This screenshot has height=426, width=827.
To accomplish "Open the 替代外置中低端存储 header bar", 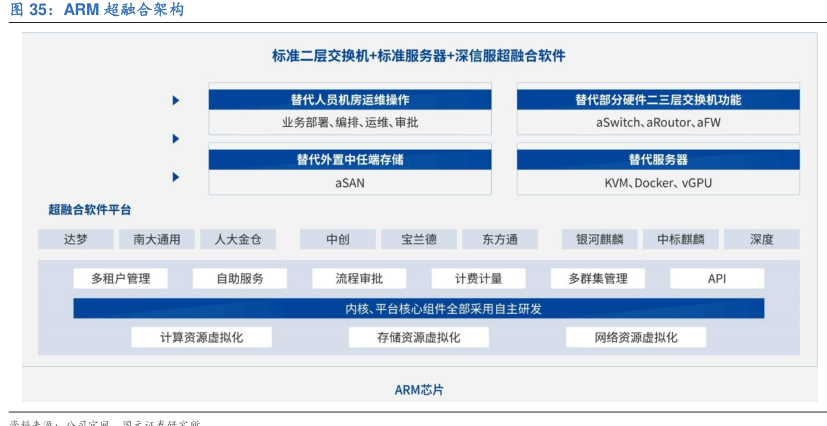I will coord(350,160).
